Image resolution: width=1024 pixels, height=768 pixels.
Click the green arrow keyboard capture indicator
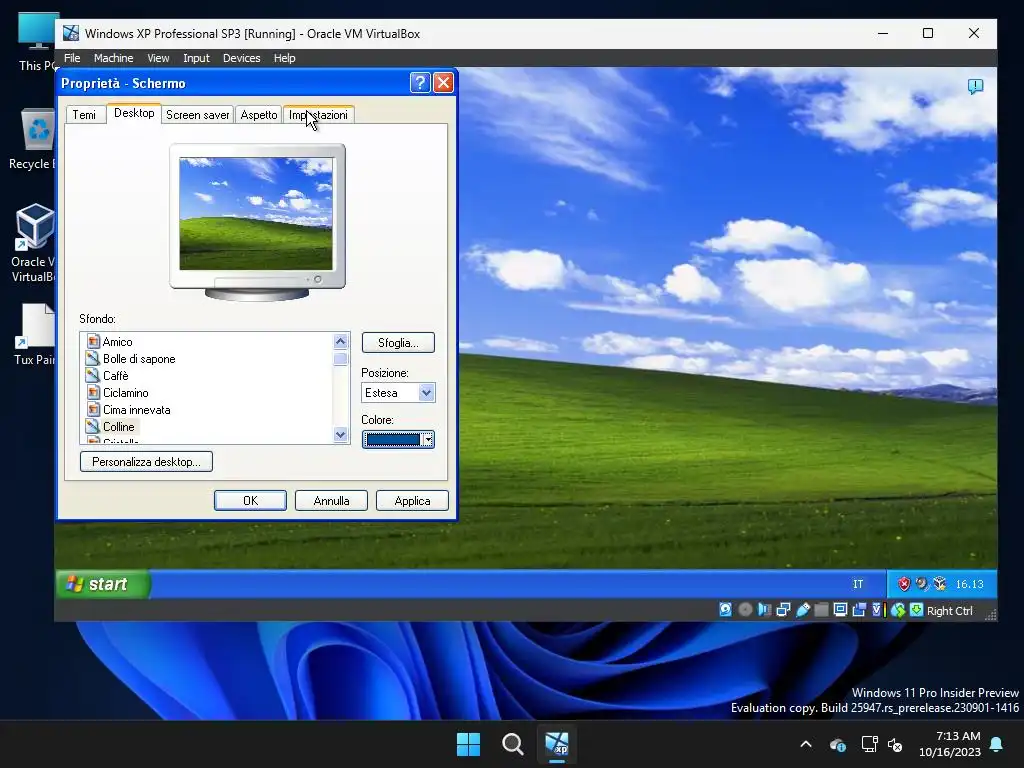click(916, 610)
